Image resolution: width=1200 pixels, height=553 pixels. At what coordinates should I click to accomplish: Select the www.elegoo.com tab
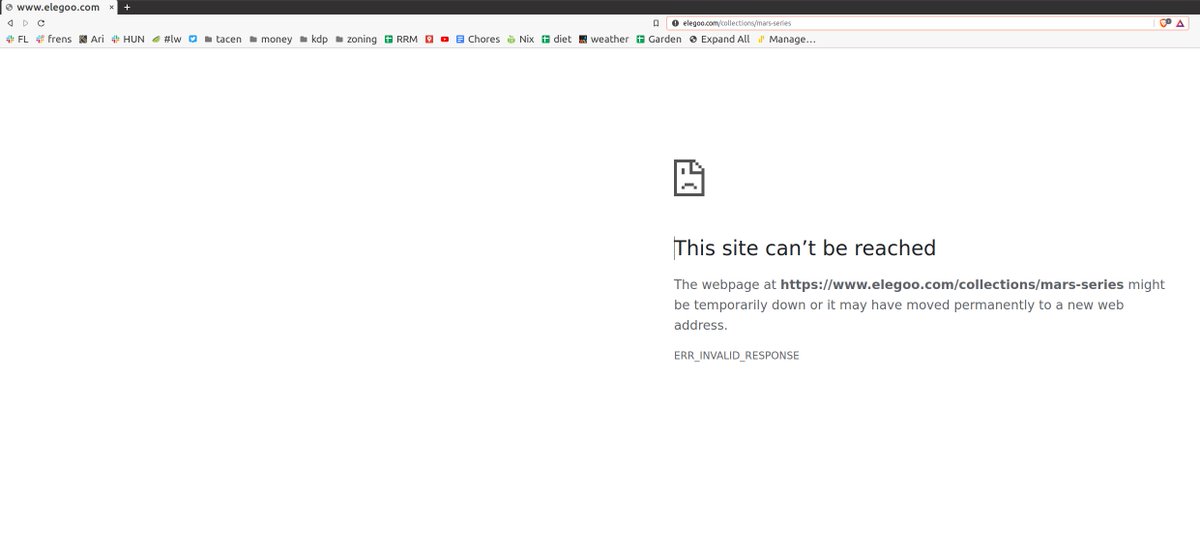pyautogui.click(x=59, y=7)
